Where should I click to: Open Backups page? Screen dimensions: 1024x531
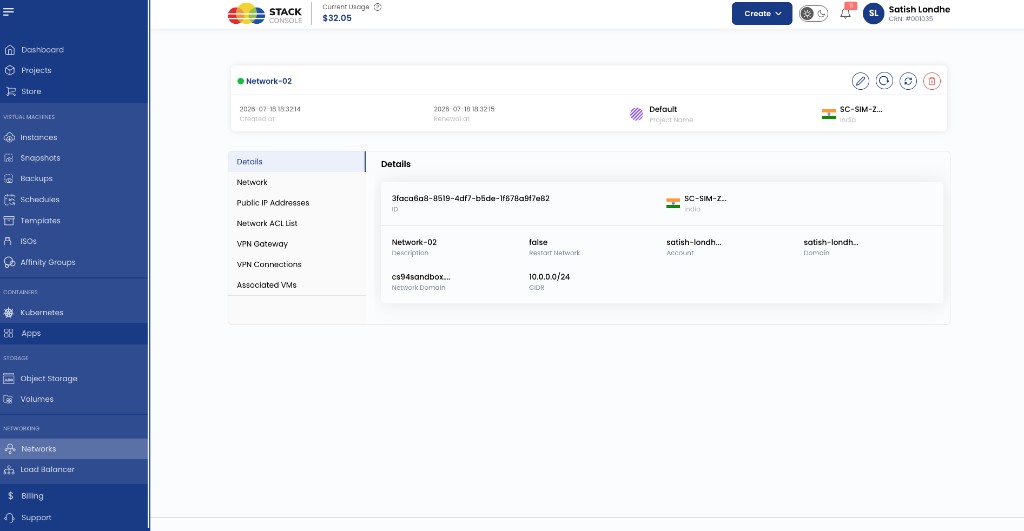coord(36,178)
